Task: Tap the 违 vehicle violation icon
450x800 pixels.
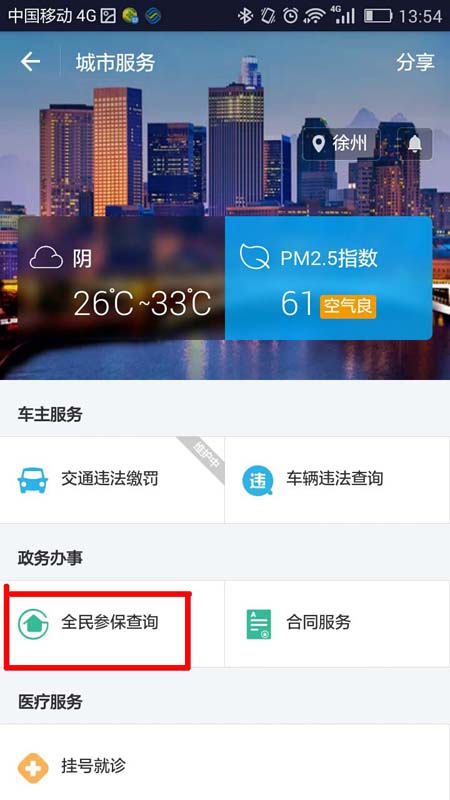Action: (258, 480)
